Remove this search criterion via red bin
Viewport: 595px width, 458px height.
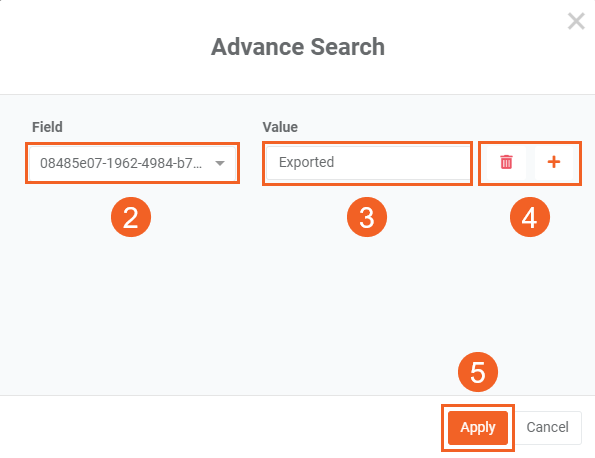click(506, 162)
